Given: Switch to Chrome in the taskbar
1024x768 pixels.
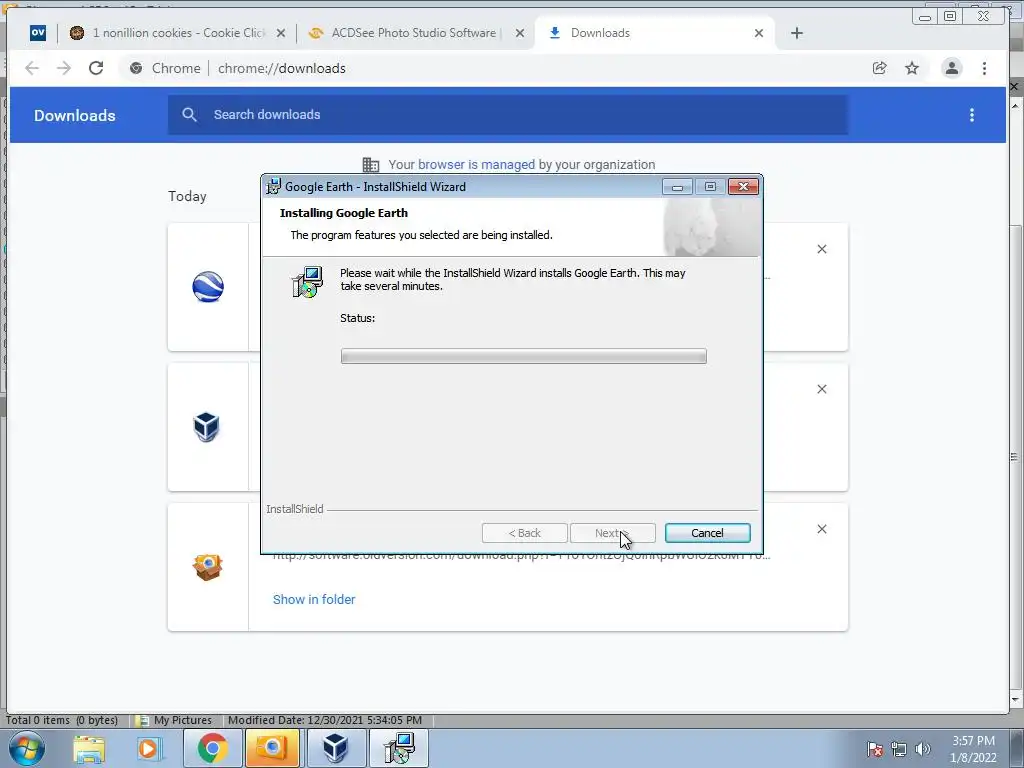Looking at the screenshot, I should pyautogui.click(x=212, y=748).
